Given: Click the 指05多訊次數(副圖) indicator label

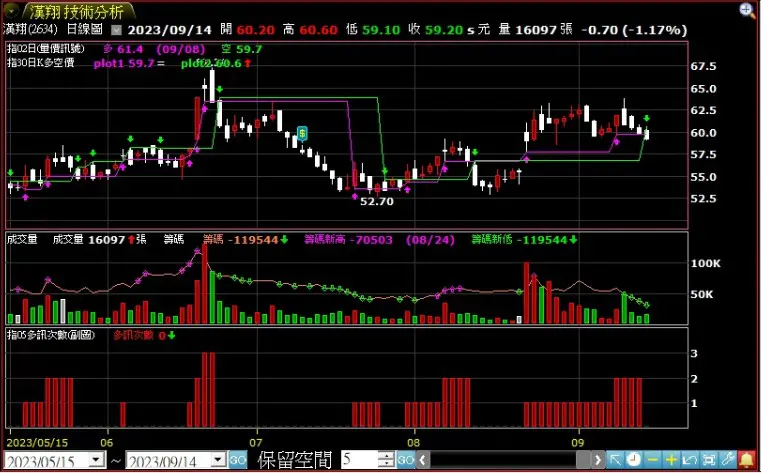Looking at the screenshot, I should [51, 335].
